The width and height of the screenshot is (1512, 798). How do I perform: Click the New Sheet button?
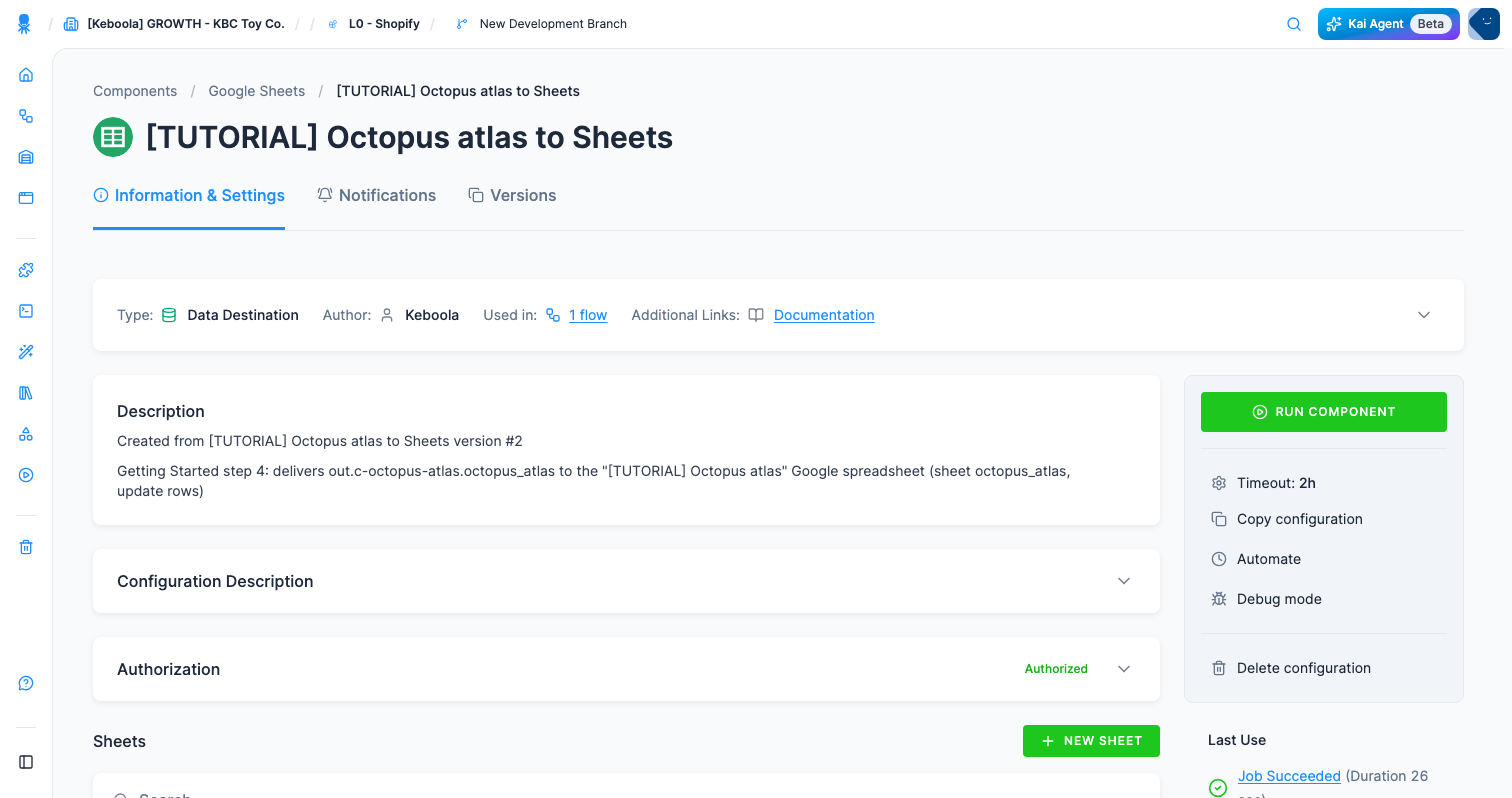point(1091,741)
